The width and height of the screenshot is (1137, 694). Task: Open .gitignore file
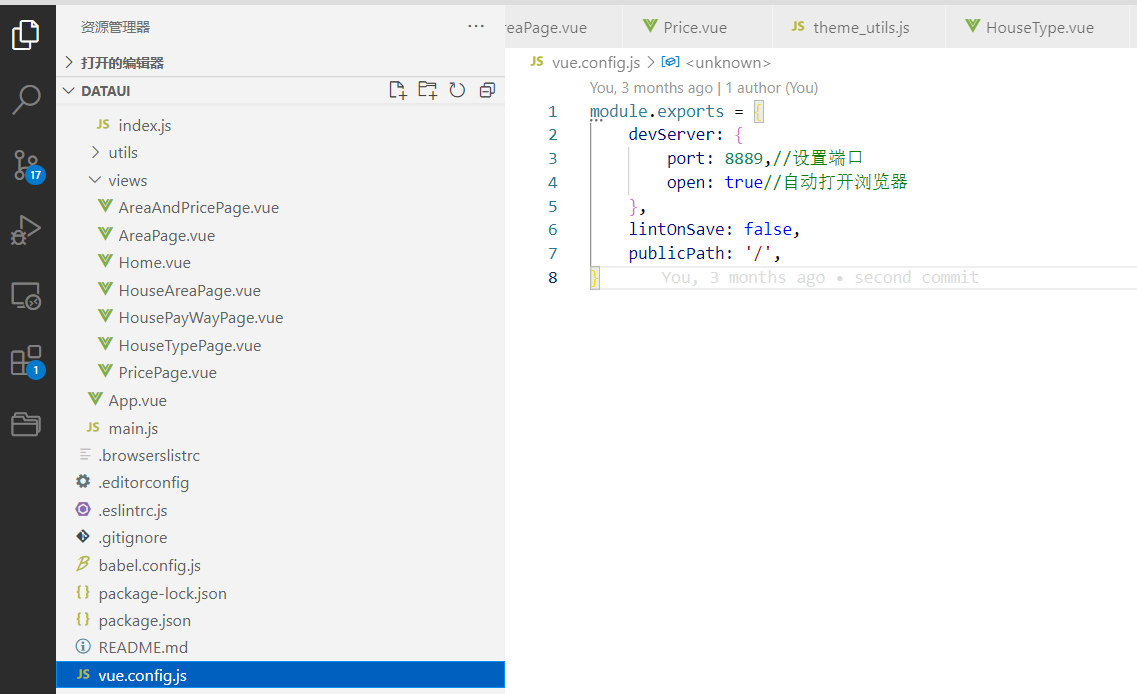point(281,538)
